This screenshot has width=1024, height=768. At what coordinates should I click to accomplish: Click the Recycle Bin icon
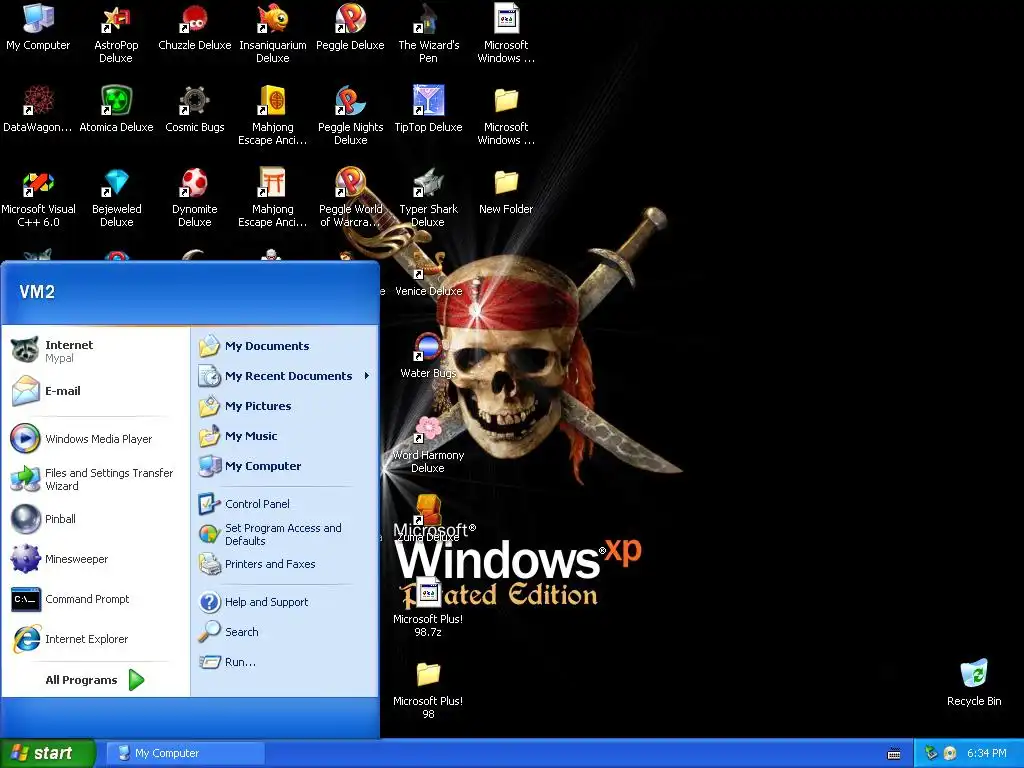974,675
